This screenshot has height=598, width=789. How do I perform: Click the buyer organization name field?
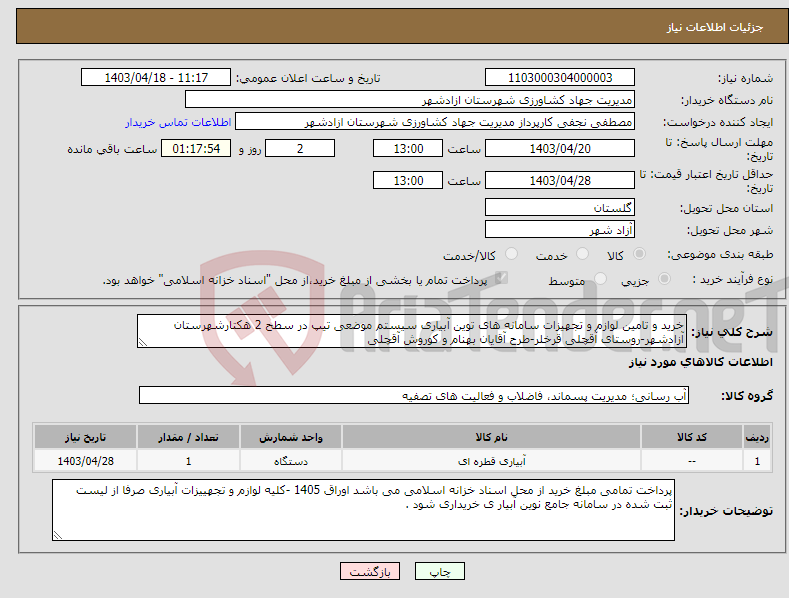tap(410, 100)
